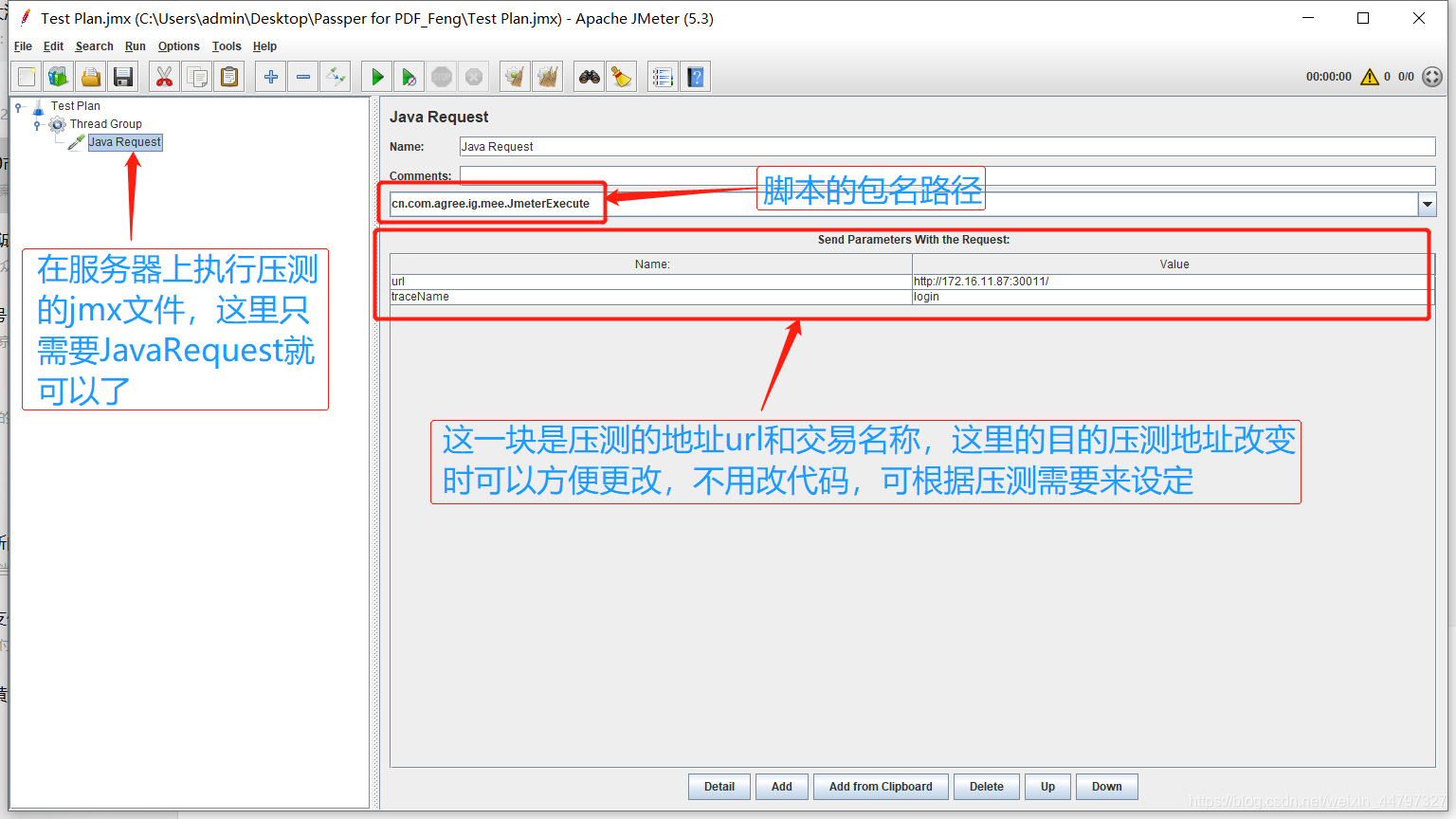Click the Comments input field
Image resolution: width=1456 pixels, height=819 pixels.
pyautogui.click(x=947, y=175)
